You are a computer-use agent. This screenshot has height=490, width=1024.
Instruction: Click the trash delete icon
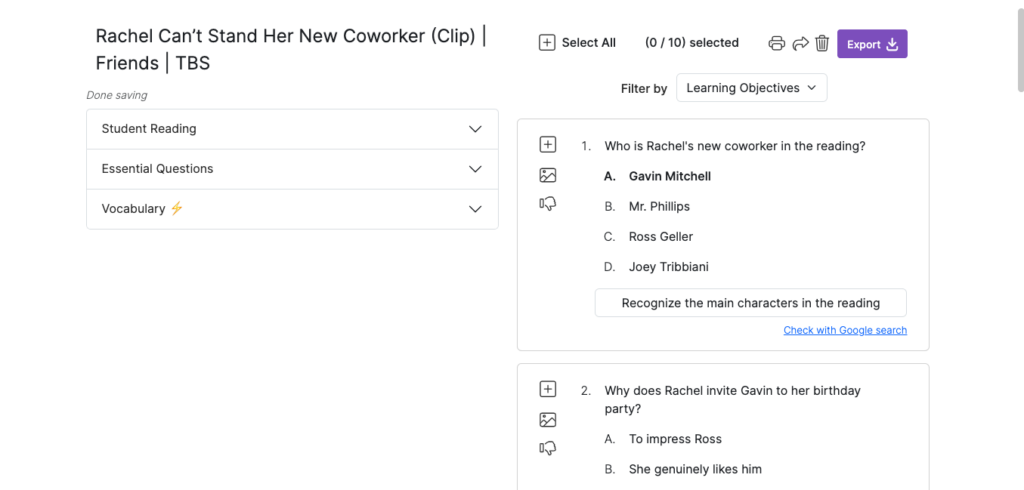[x=822, y=43]
